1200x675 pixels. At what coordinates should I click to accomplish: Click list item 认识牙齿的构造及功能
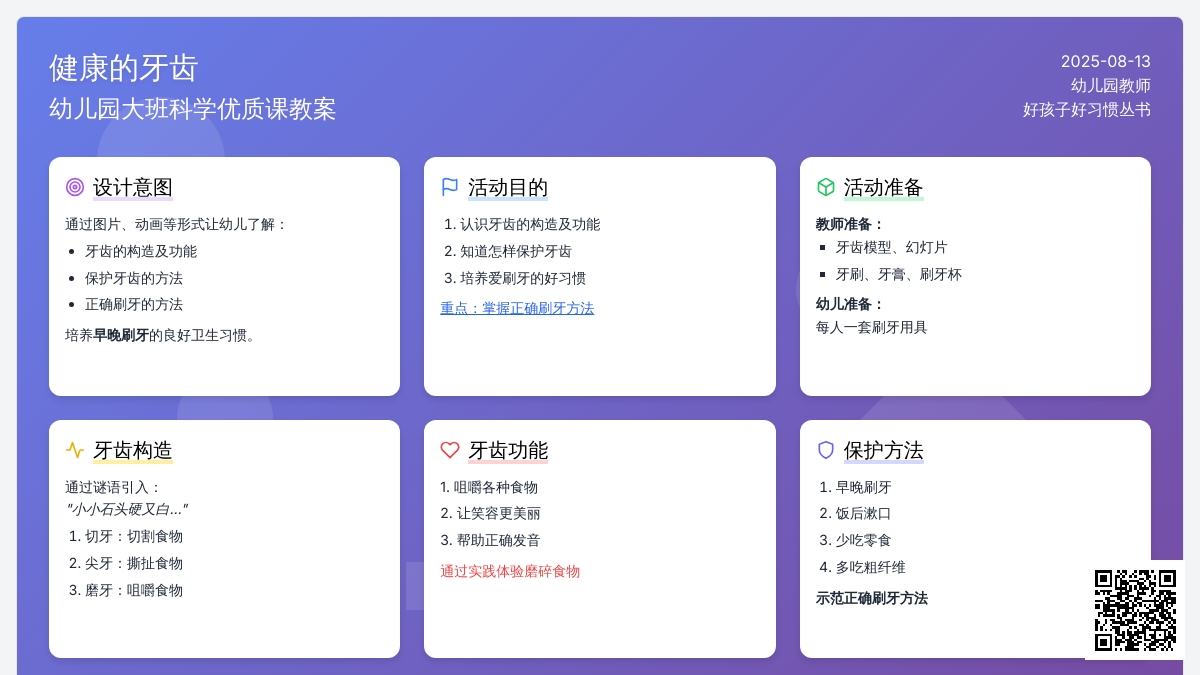tap(530, 224)
